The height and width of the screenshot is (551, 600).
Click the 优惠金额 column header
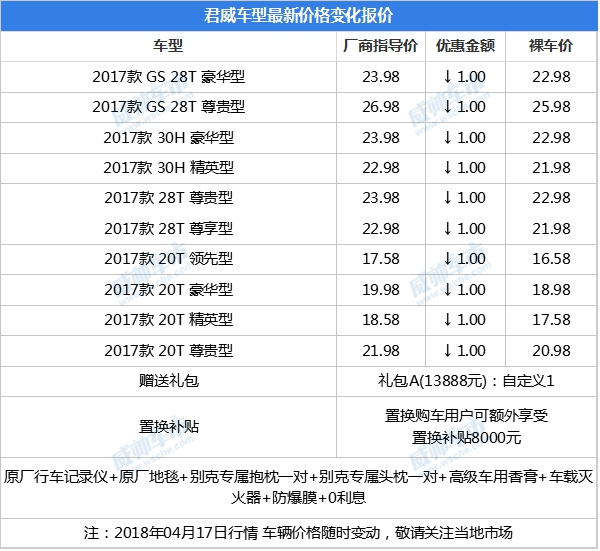[465, 46]
